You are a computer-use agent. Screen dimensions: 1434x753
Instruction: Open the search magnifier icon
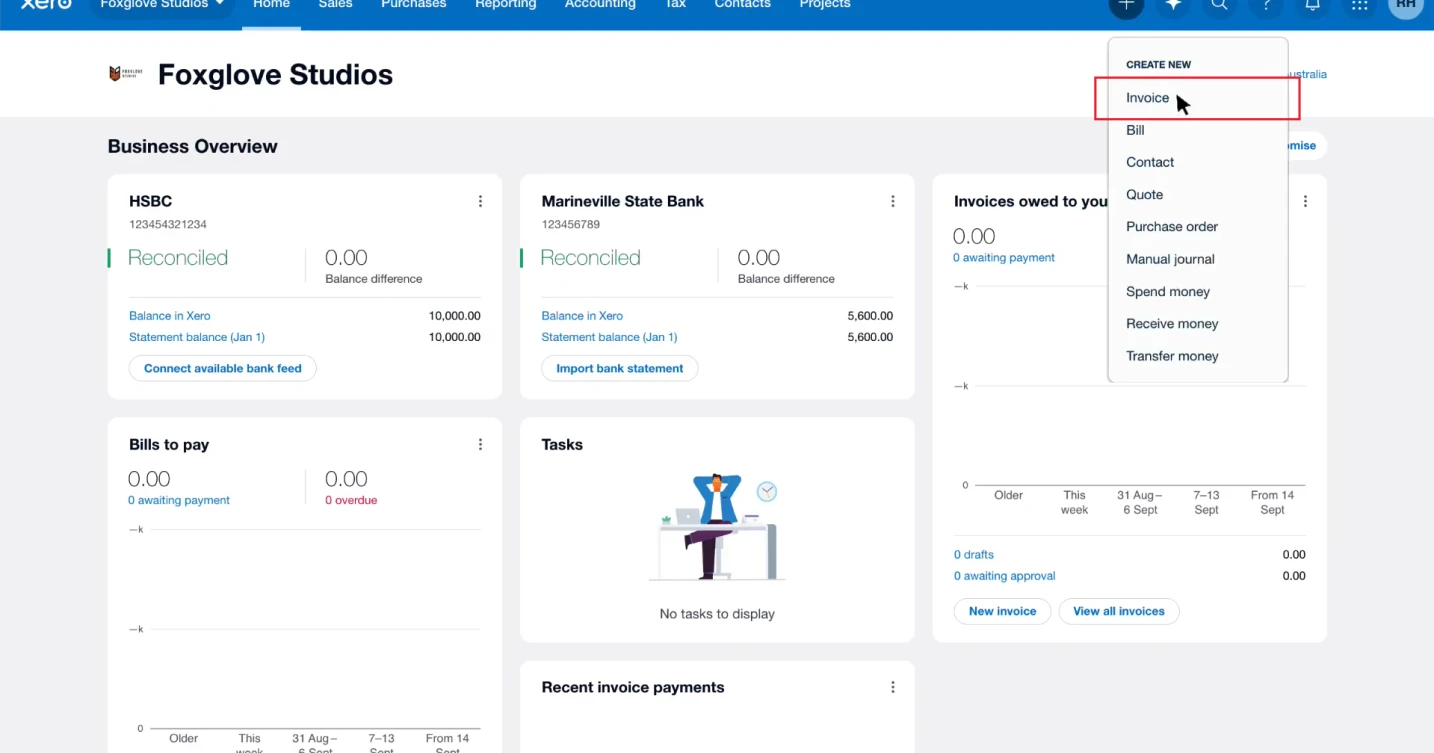click(1219, 5)
